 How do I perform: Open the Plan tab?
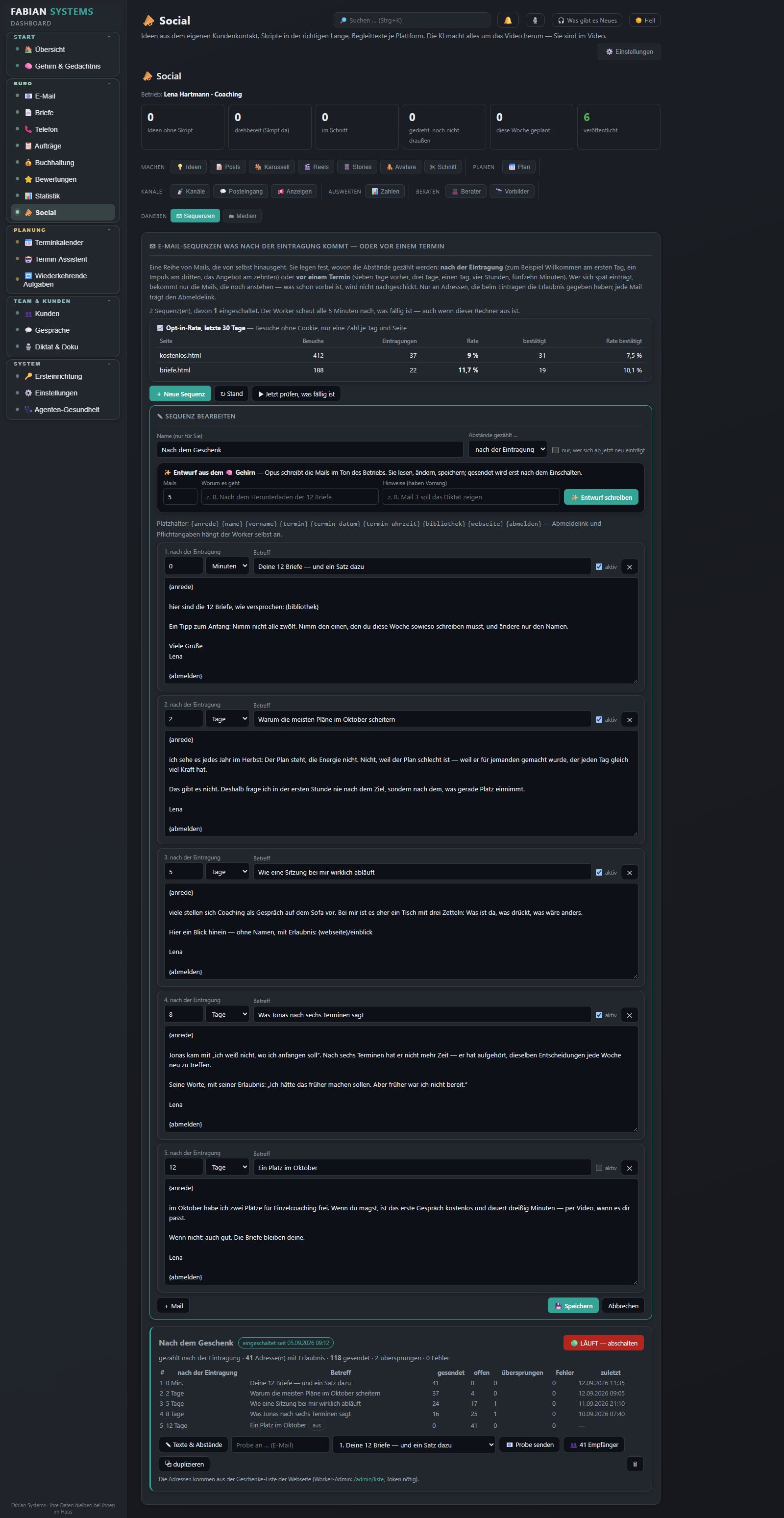click(x=519, y=167)
